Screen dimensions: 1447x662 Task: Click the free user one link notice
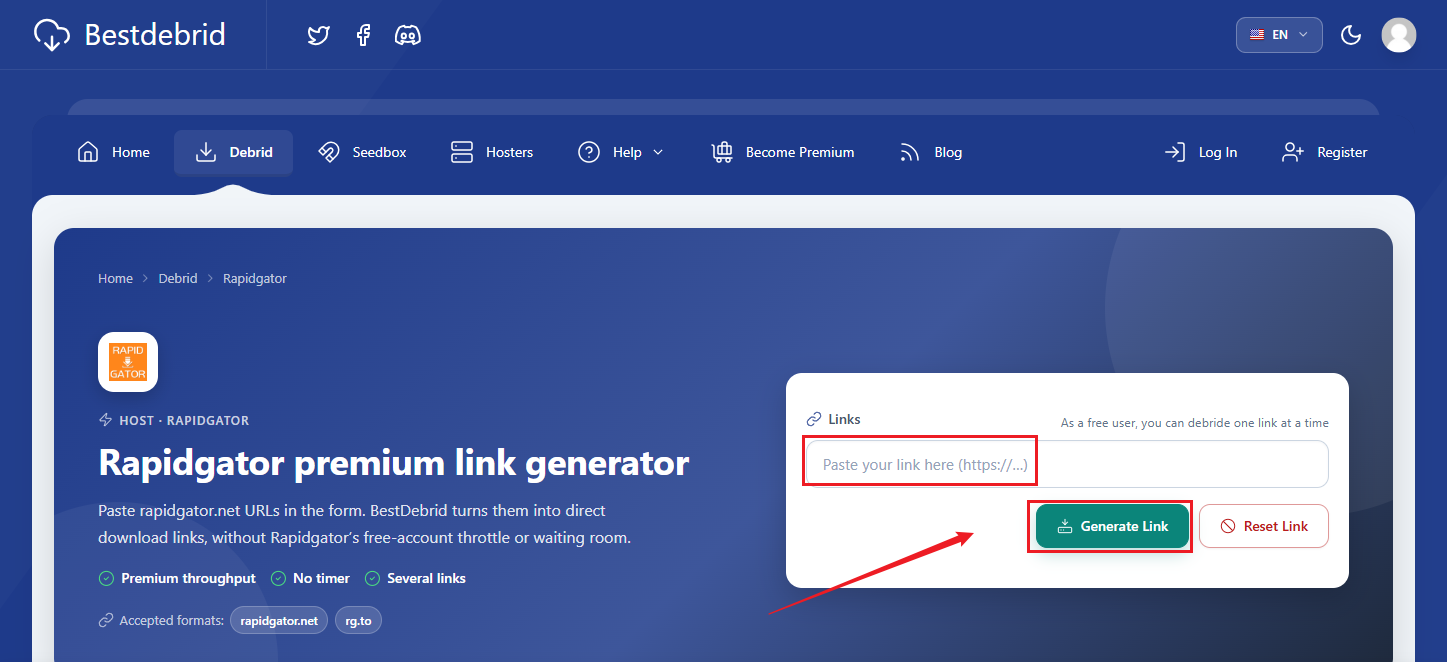click(1195, 423)
